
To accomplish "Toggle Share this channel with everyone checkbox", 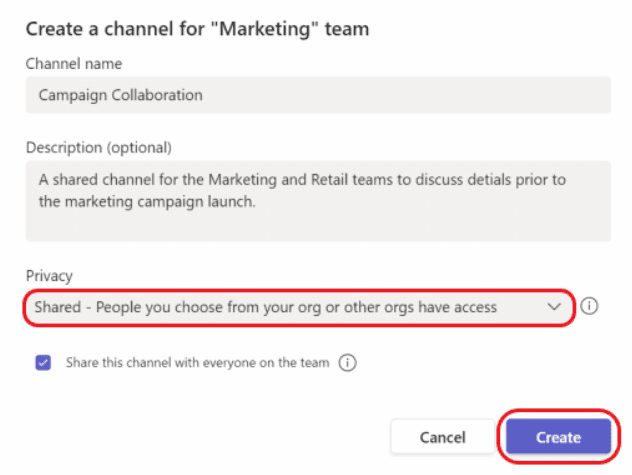I will tap(43, 362).
